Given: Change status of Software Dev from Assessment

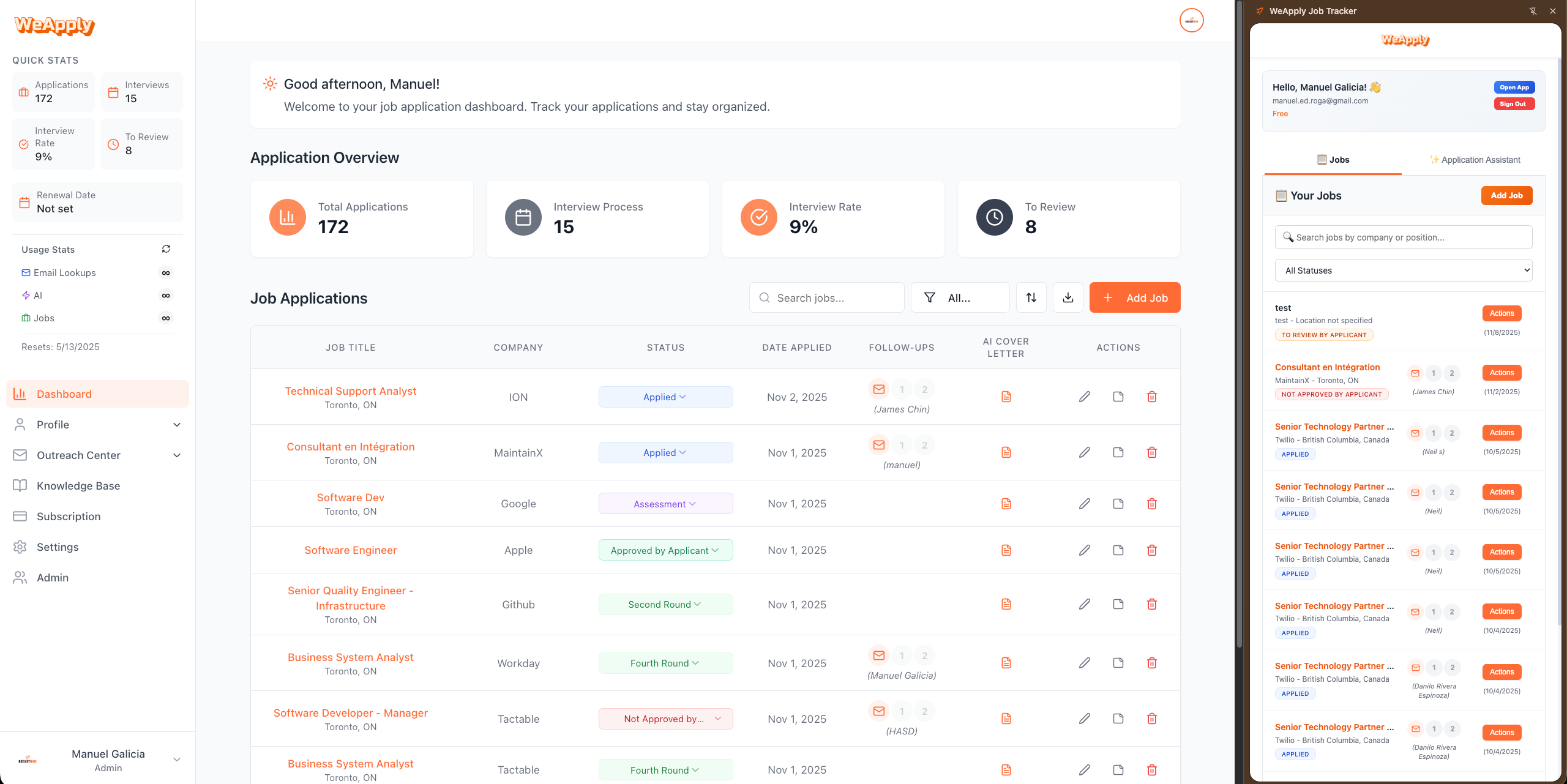Looking at the screenshot, I should click(665, 503).
